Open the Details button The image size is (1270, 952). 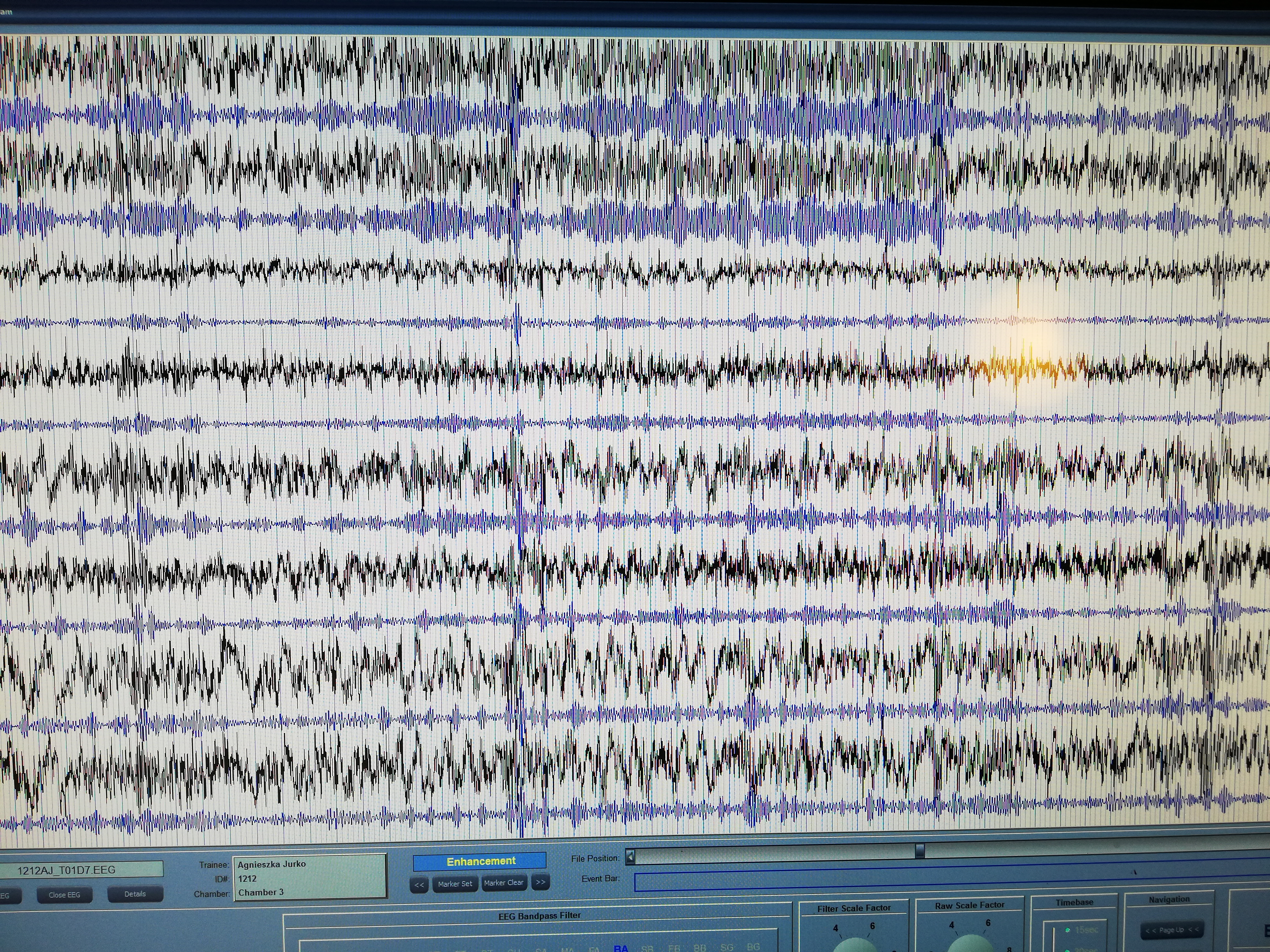point(135,894)
